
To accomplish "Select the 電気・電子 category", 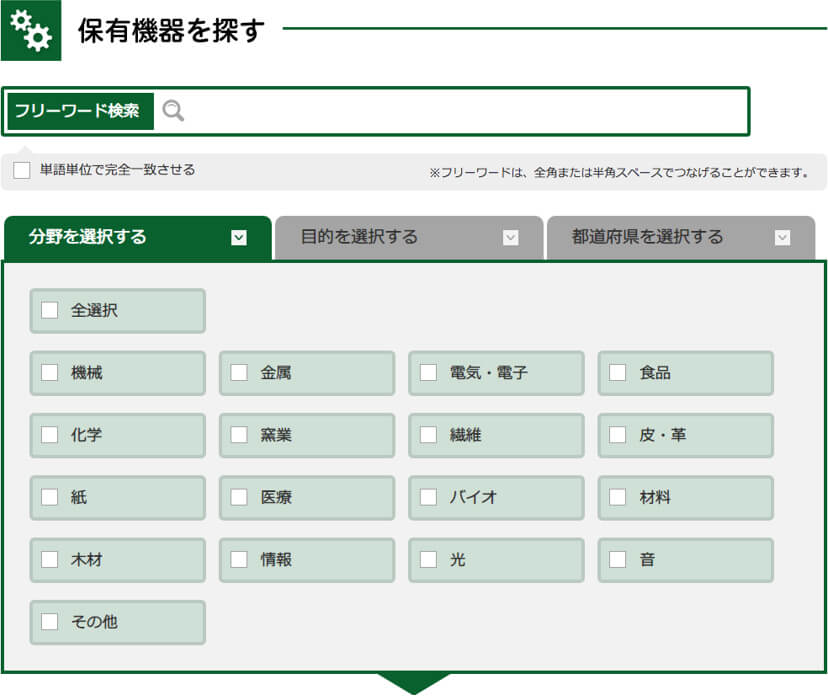I will (427, 373).
